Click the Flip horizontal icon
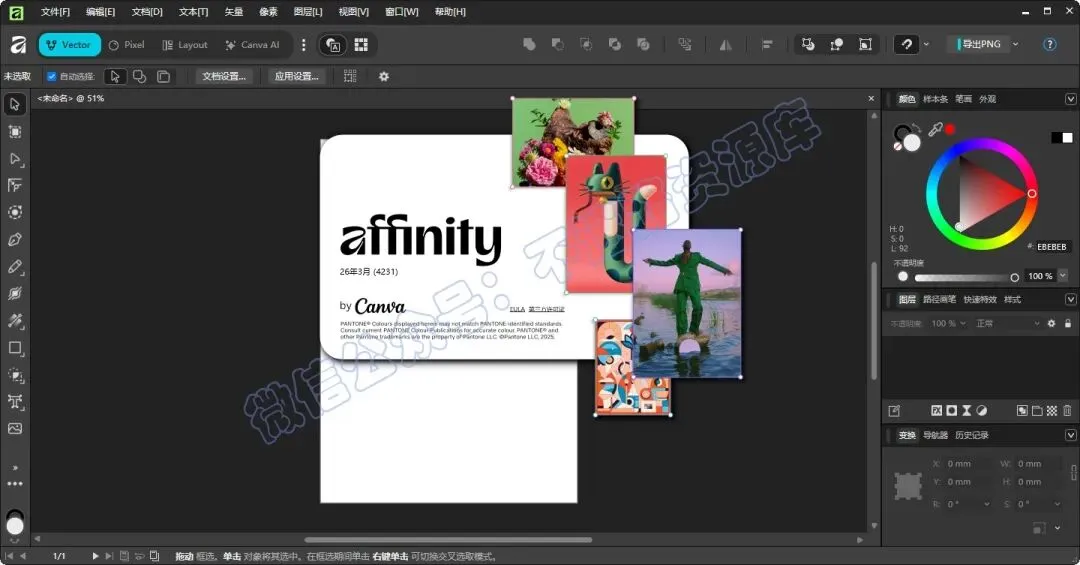The height and width of the screenshot is (565, 1080). tap(725, 45)
